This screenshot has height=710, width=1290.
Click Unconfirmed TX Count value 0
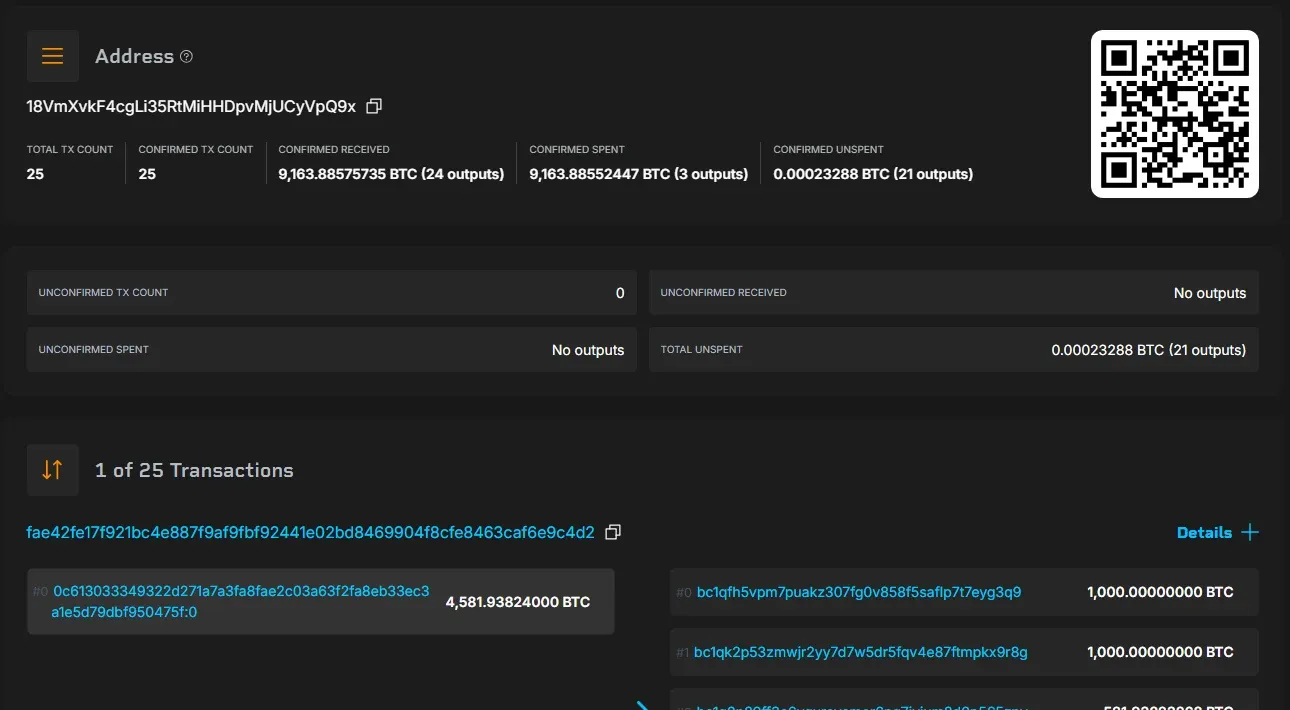tap(620, 293)
